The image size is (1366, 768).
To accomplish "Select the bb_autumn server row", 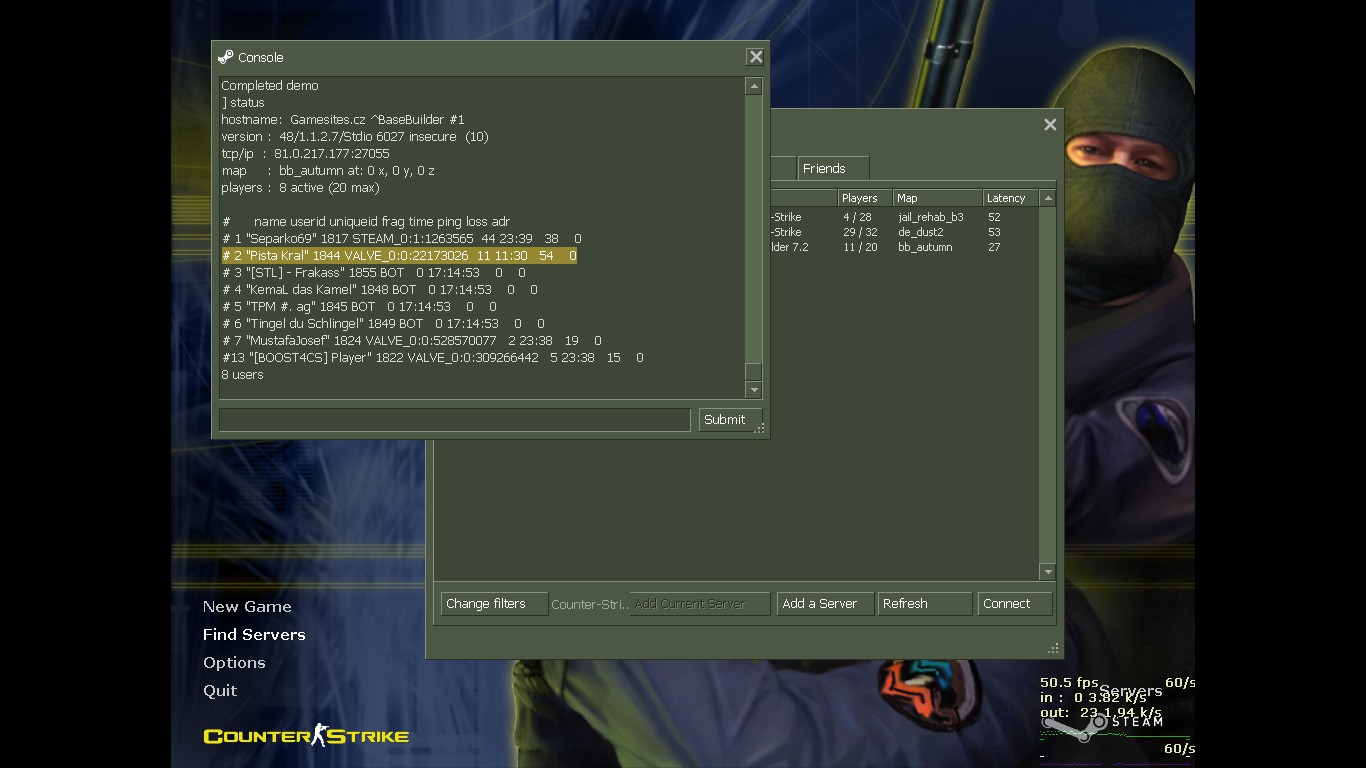I will [x=903, y=247].
